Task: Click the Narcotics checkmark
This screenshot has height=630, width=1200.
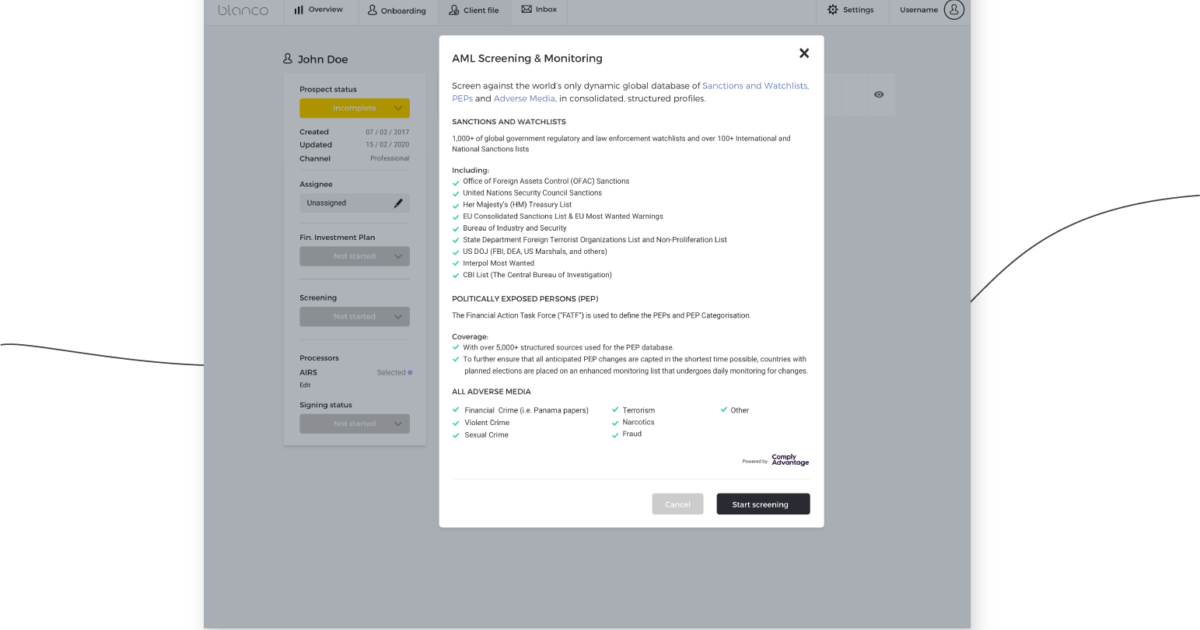Action: click(x=615, y=422)
